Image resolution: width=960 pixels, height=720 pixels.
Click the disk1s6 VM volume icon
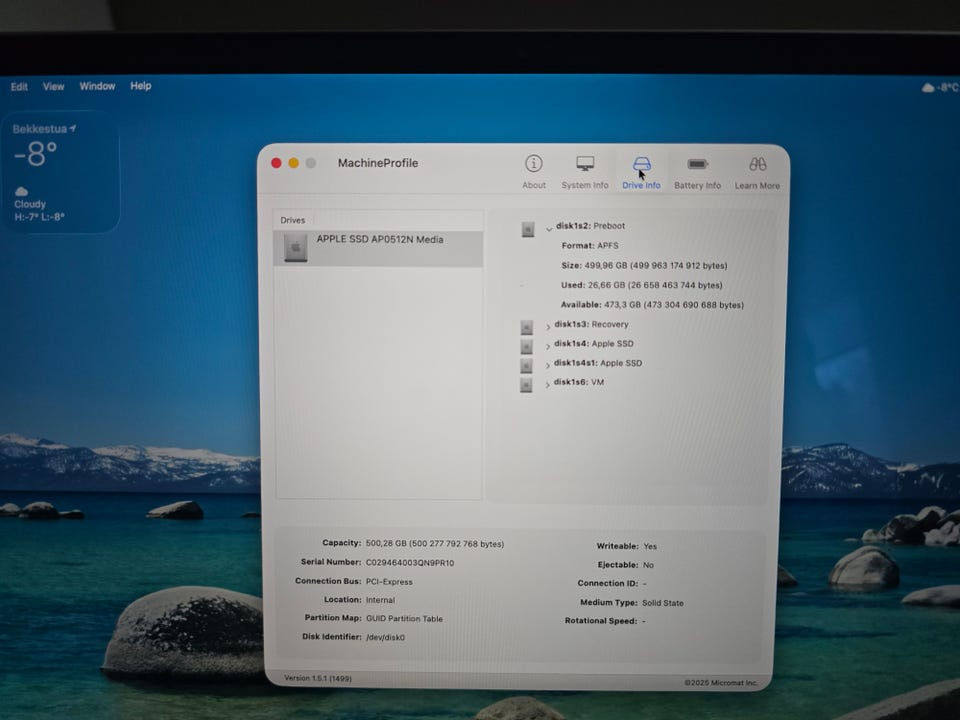tap(526, 384)
